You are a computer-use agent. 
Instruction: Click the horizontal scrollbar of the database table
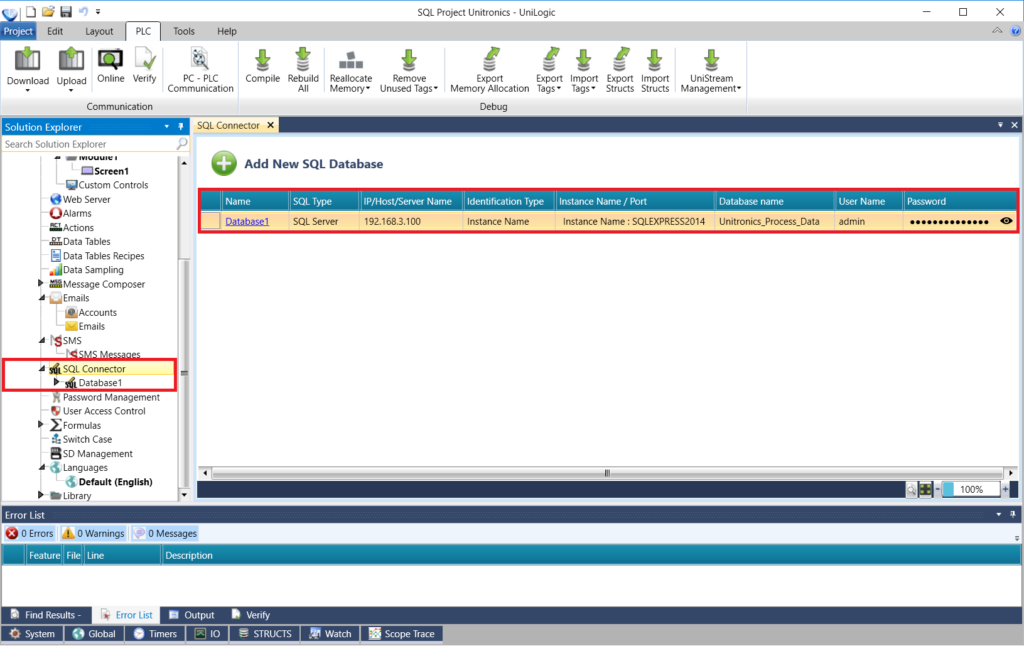[x=607, y=473]
